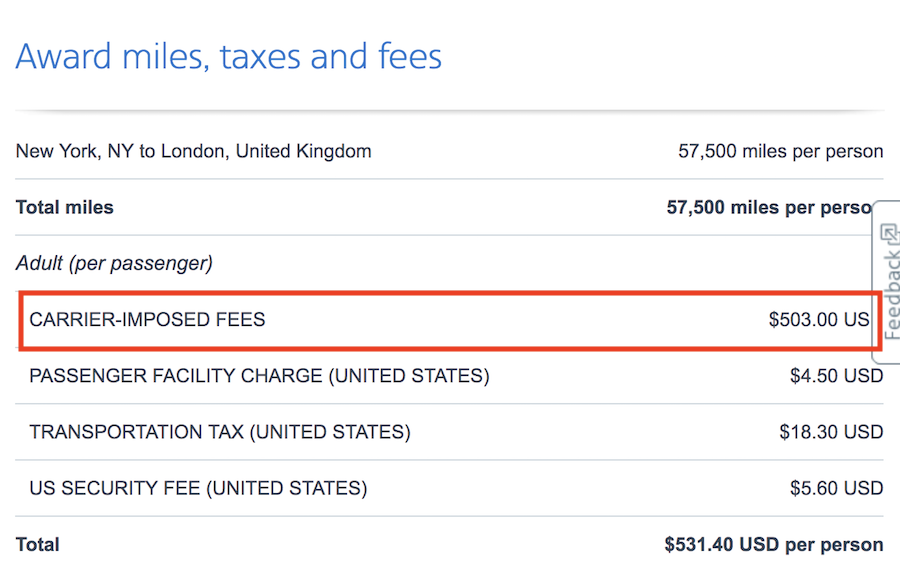Click the red highlighted carrier fees box
Screen dimensions: 900x584
coord(449,320)
